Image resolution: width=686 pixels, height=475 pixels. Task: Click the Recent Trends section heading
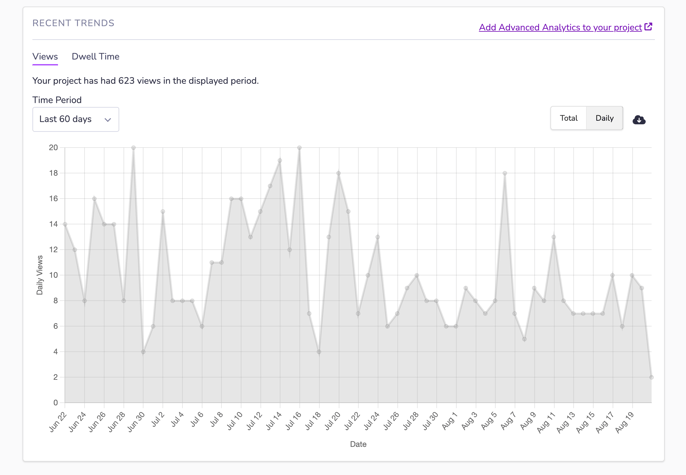point(73,23)
